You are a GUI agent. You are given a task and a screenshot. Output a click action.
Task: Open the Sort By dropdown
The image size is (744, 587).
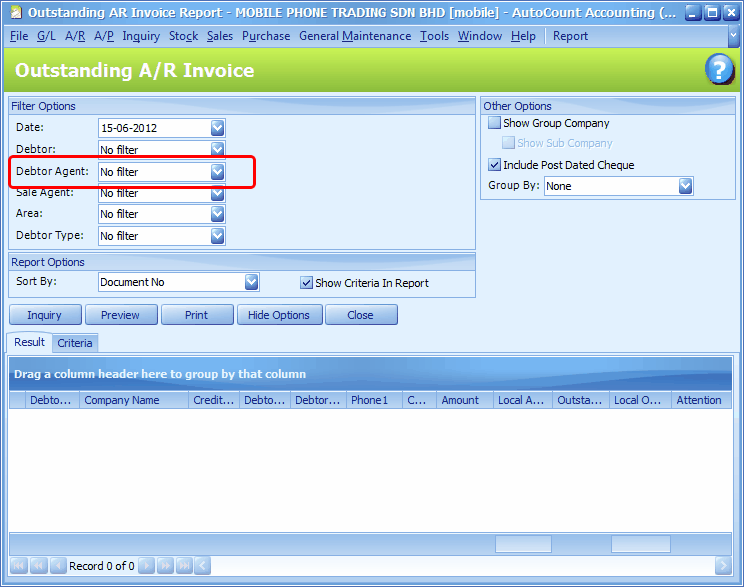(x=251, y=282)
